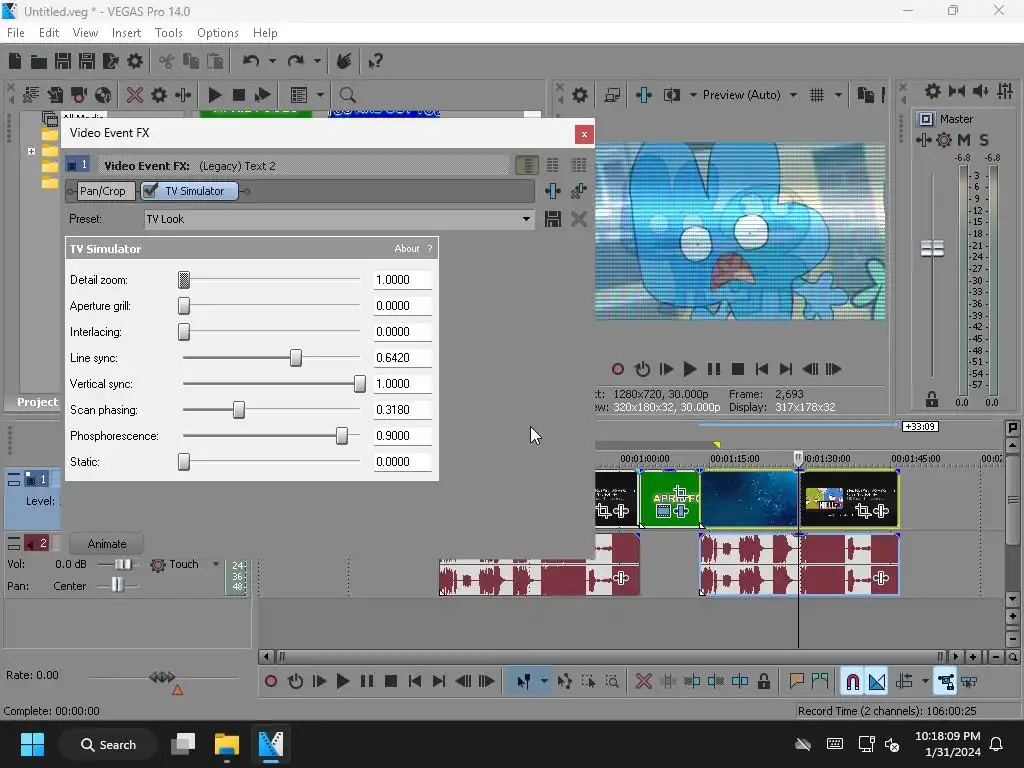This screenshot has width=1024, height=768.
Task: Open the Options menu
Action: pyautogui.click(x=217, y=33)
